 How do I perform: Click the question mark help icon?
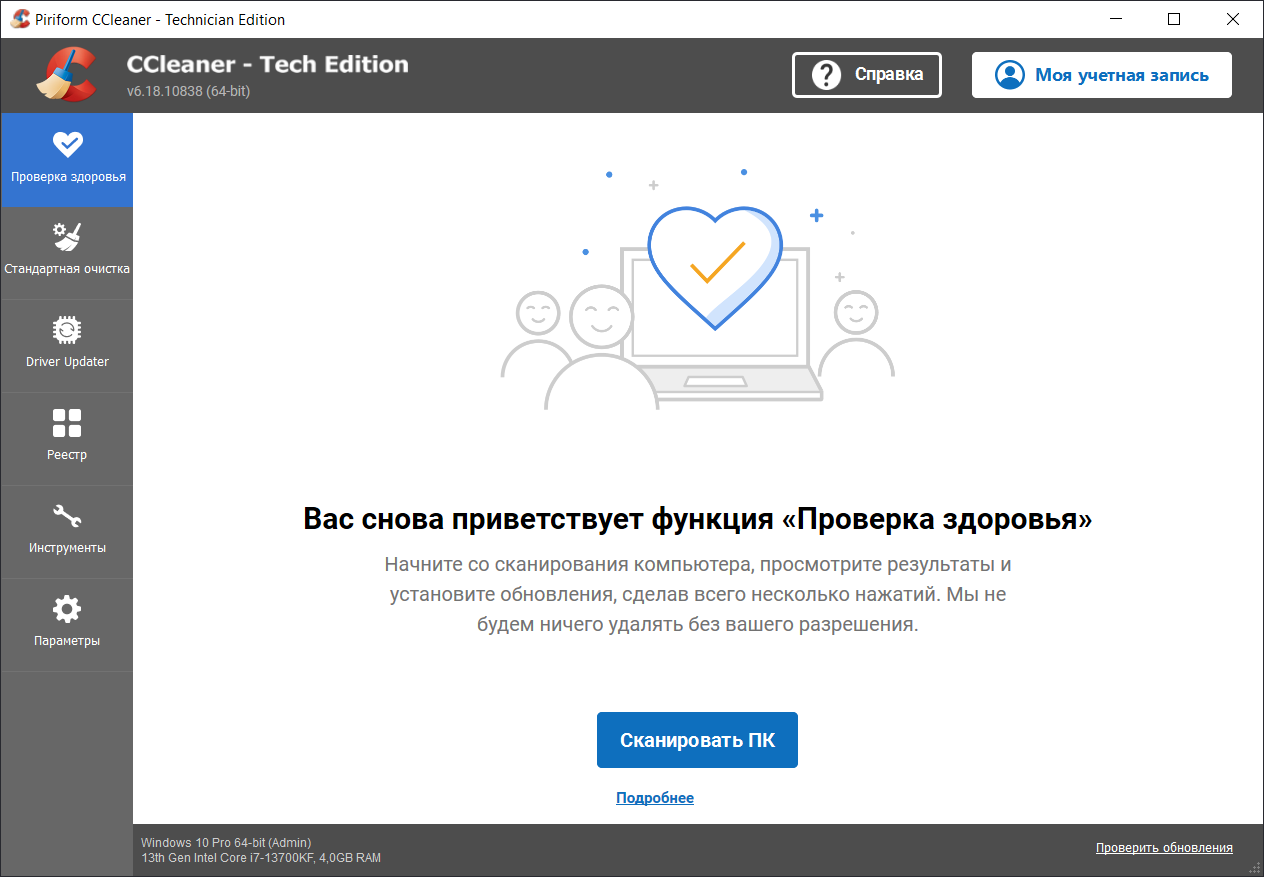826,75
